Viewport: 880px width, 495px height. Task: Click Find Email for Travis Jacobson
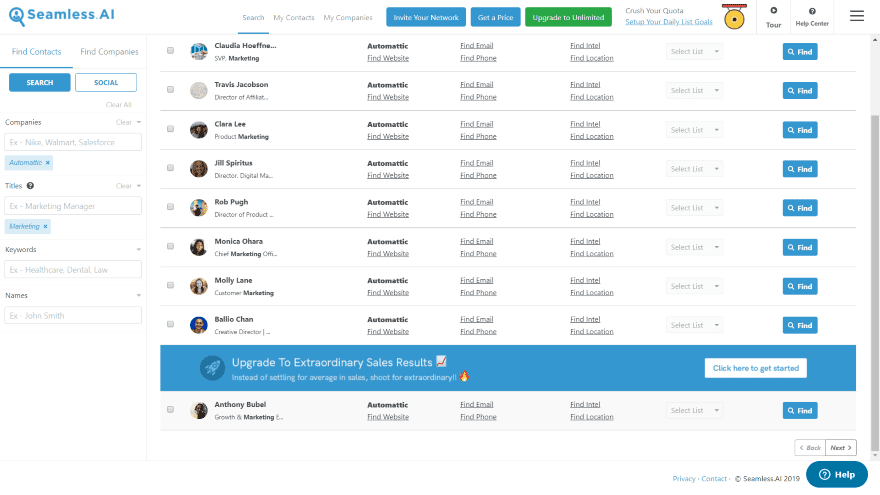(x=476, y=85)
